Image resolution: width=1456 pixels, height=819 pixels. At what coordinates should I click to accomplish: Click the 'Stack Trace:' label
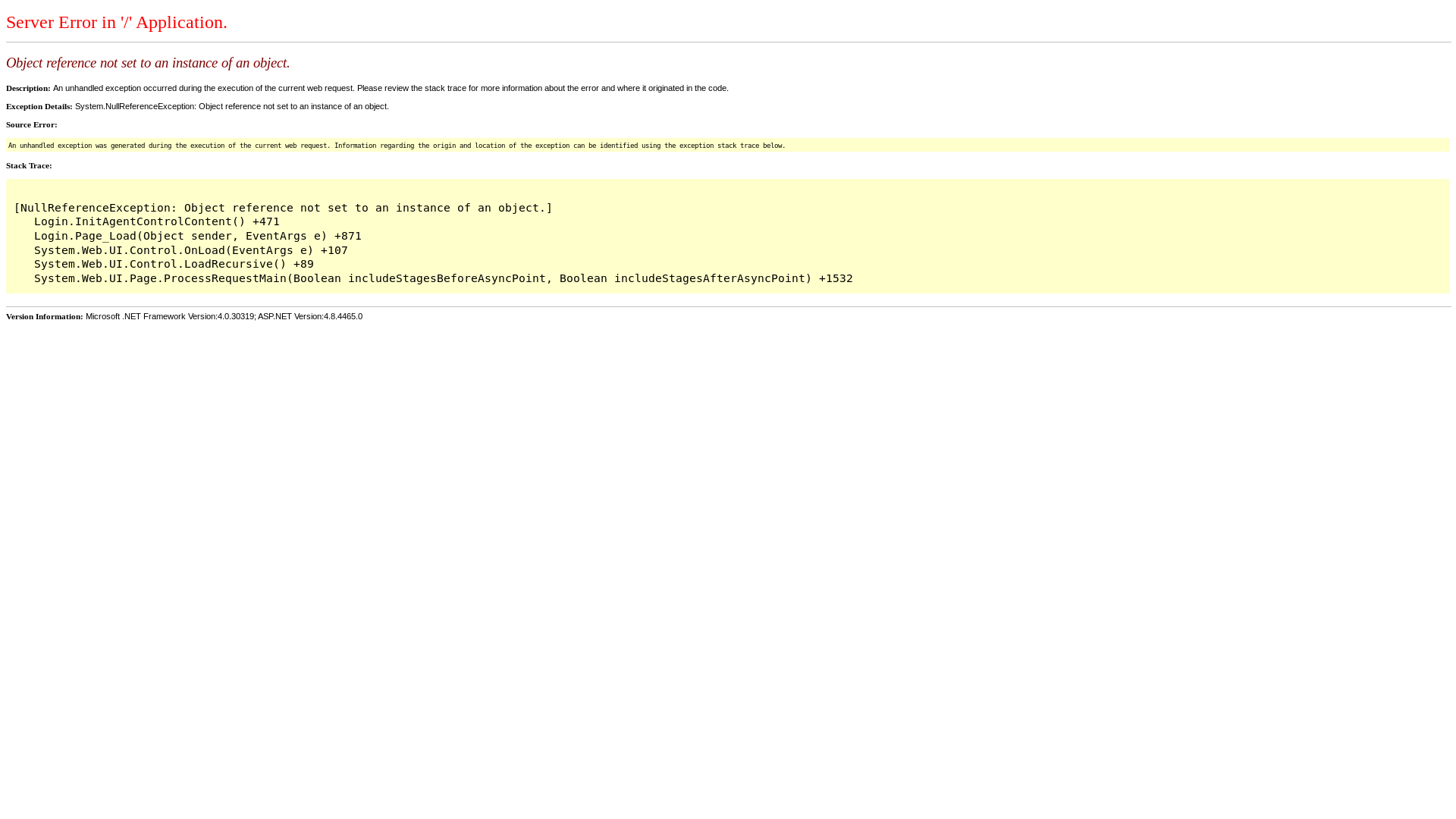29,165
